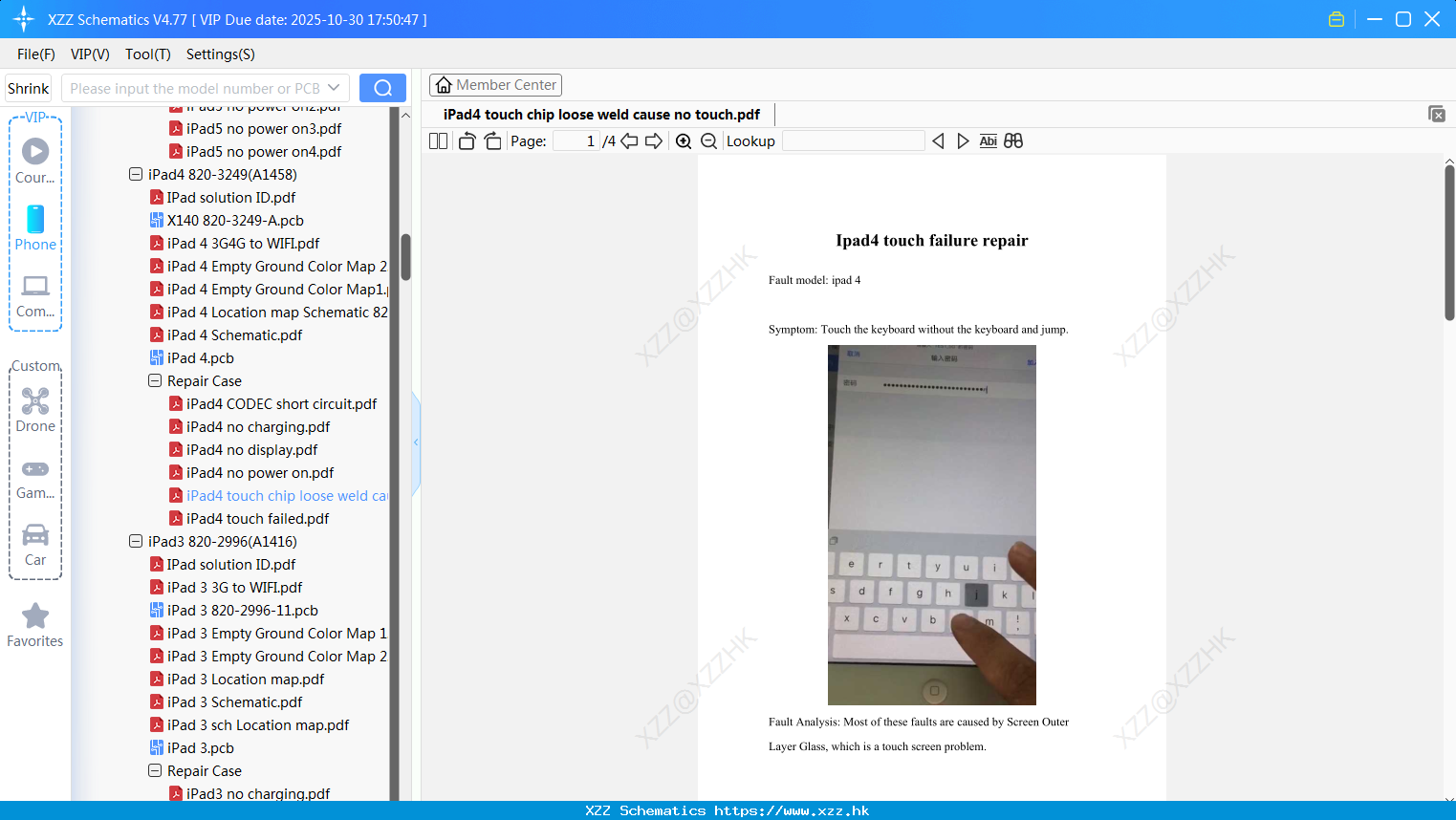Select the Phone category
The width and height of the screenshot is (1456, 820).
[35, 227]
